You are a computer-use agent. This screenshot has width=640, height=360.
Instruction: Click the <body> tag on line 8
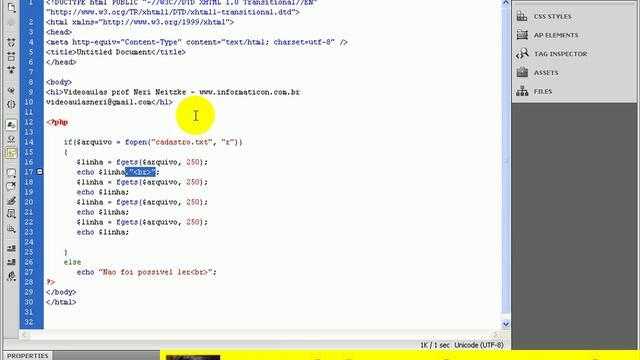click(x=59, y=82)
